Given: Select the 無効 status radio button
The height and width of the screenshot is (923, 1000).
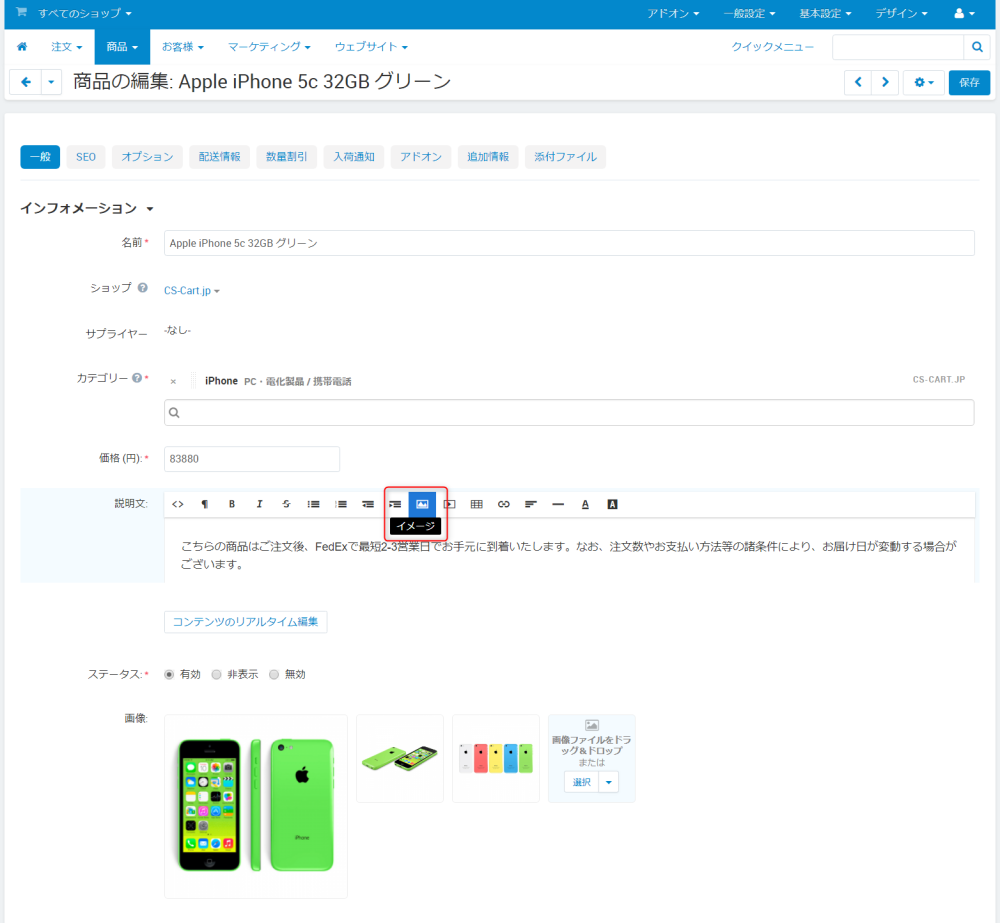Looking at the screenshot, I should (x=274, y=674).
